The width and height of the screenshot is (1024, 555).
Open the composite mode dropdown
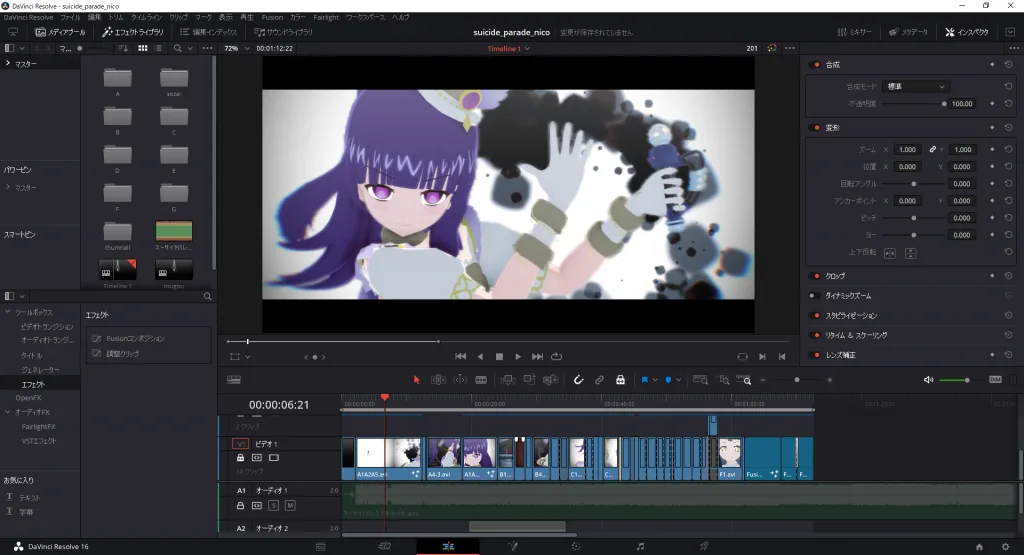click(915, 86)
